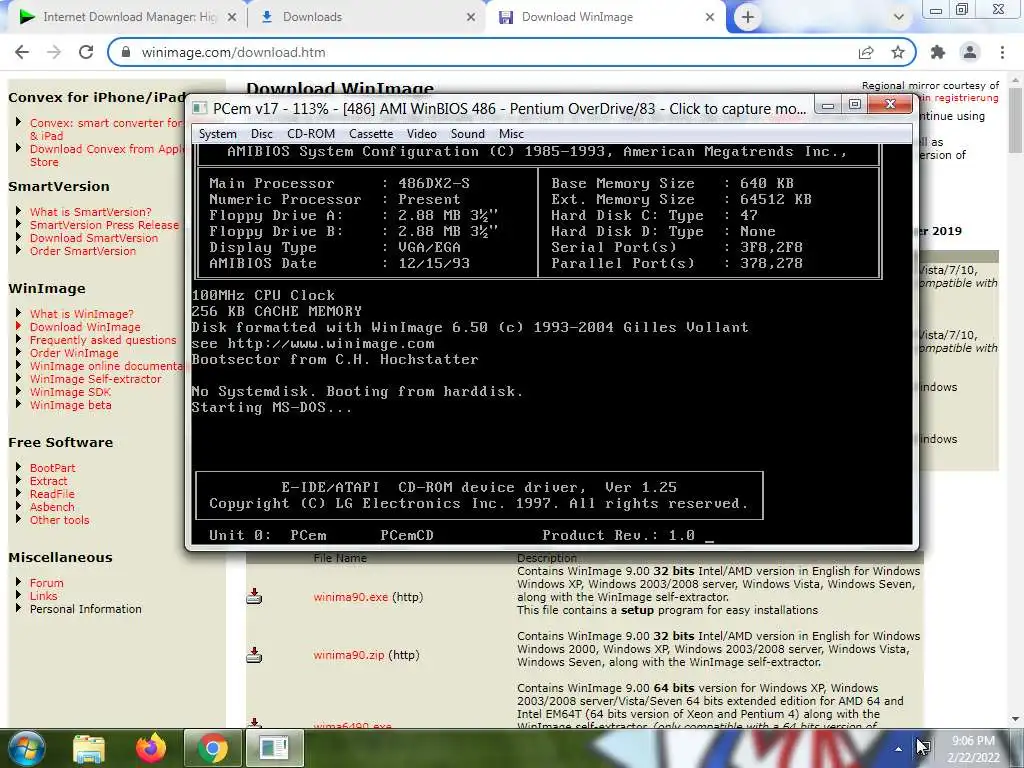Open Order SmartVersion link

pyautogui.click(x=82, y=251)
